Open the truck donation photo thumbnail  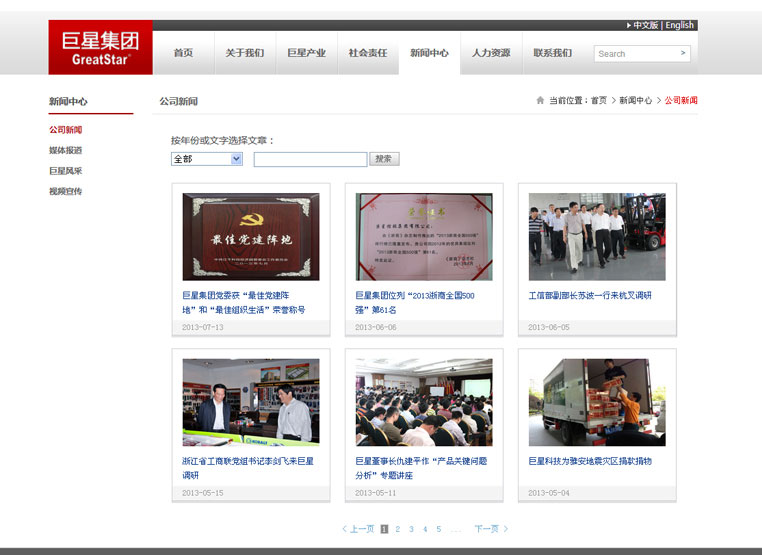tap(597, 402)
